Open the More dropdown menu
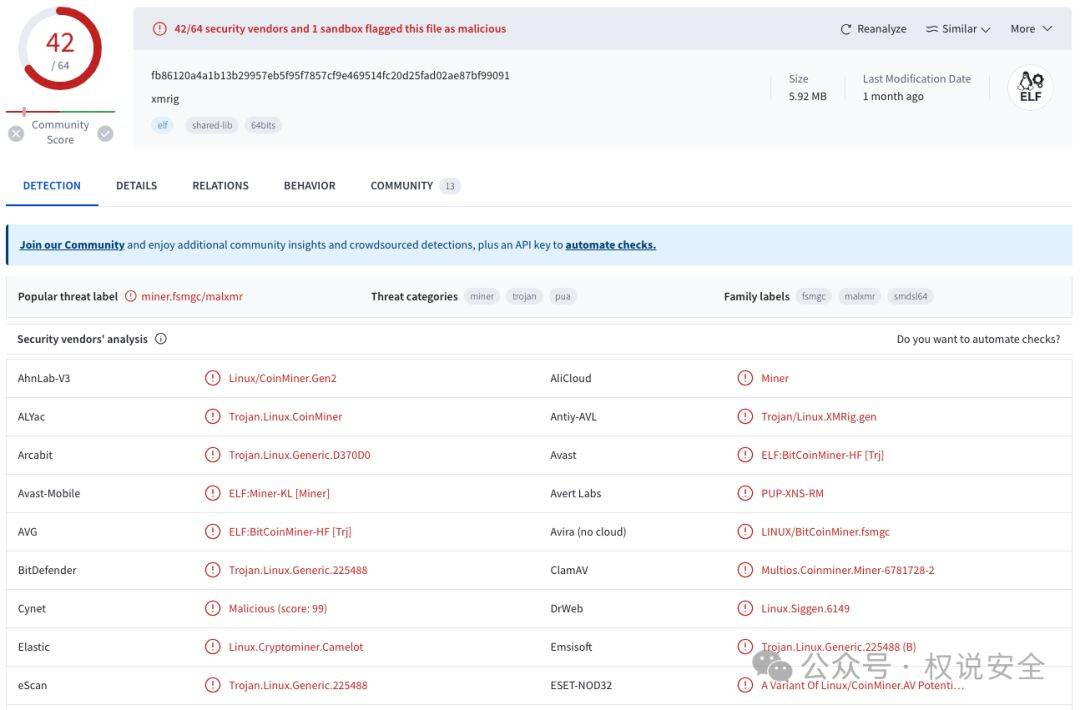Viewport: 1080px width, 710px height. click(x=1031, y=29)
